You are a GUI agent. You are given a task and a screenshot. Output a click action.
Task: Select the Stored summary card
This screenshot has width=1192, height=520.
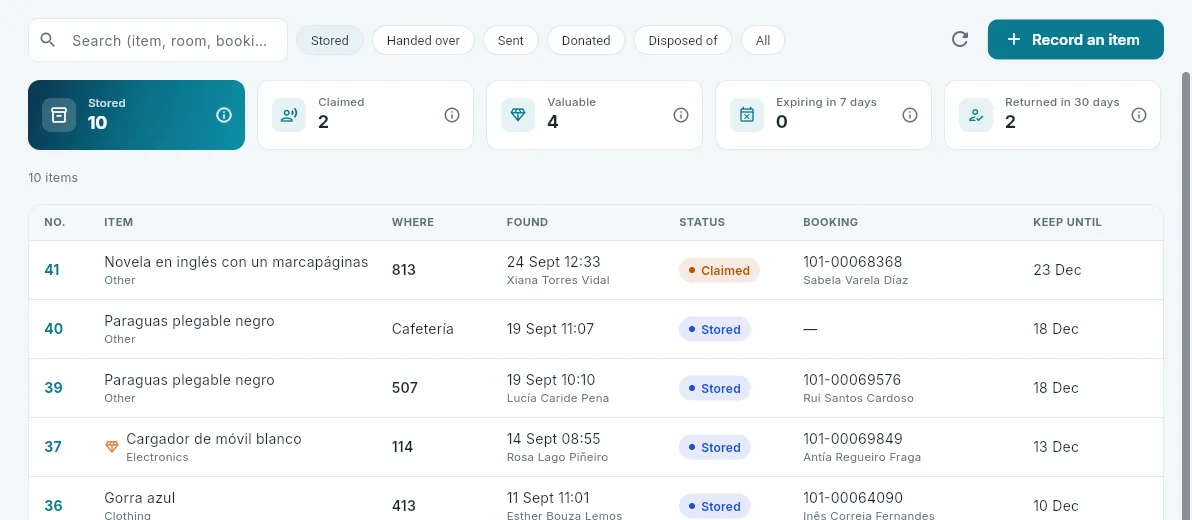(136, 115)
